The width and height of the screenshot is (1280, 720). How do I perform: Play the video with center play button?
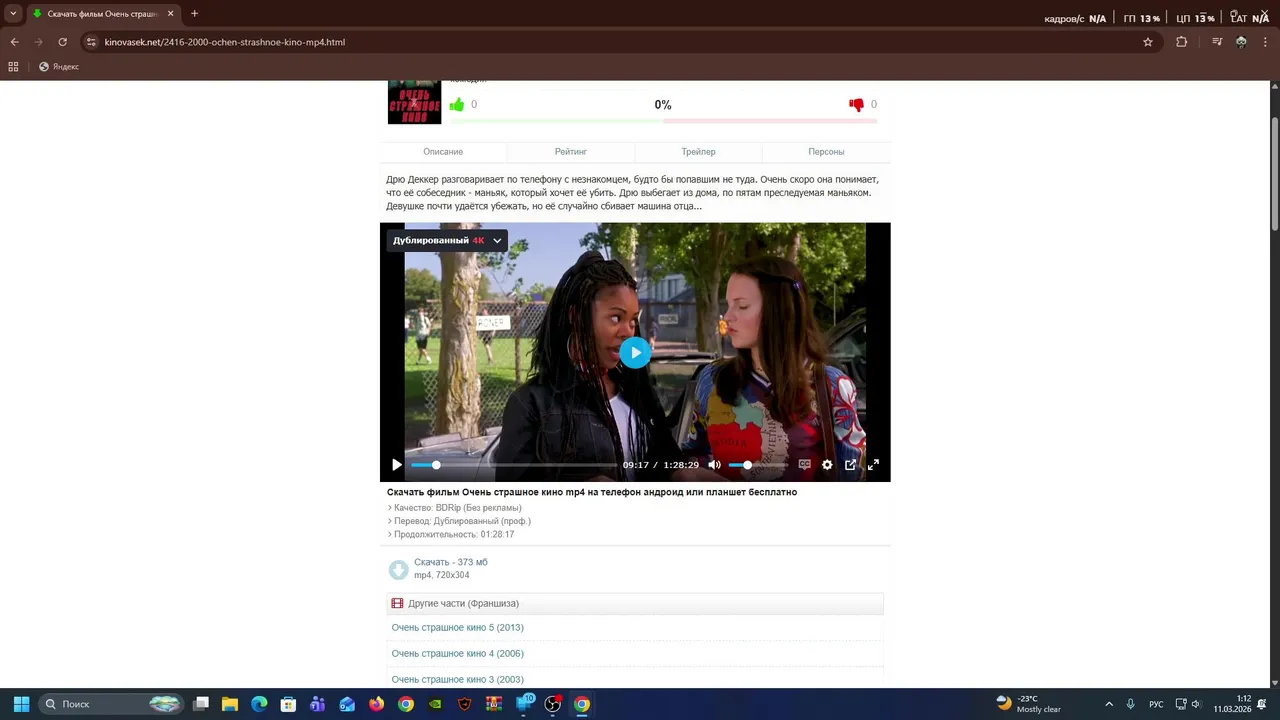tap(635, 352)
